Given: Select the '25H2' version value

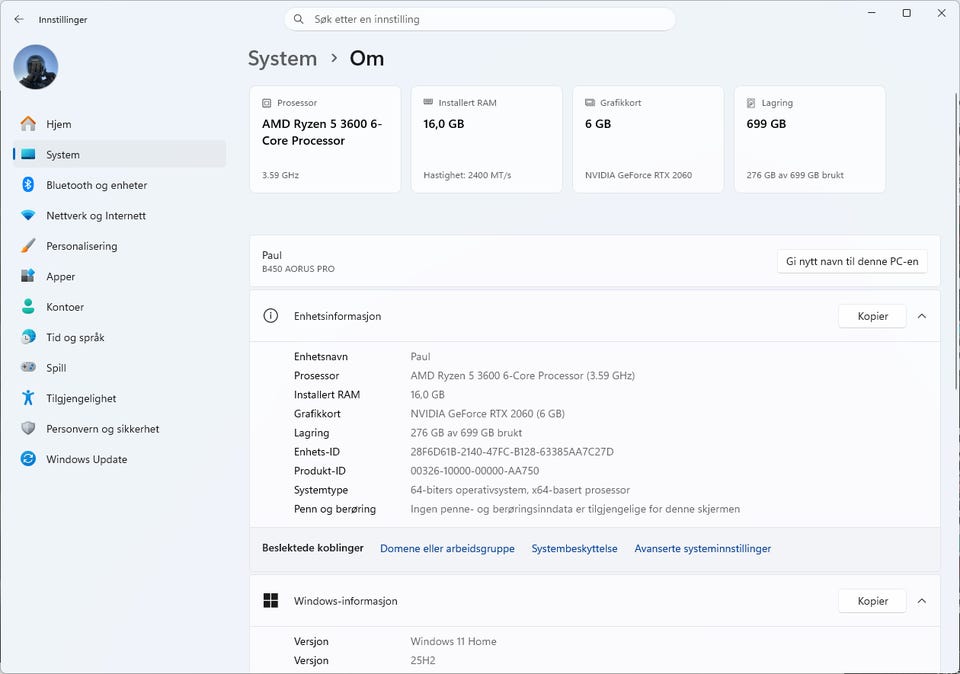Looking at the screenshot, I should coord(422,661).
